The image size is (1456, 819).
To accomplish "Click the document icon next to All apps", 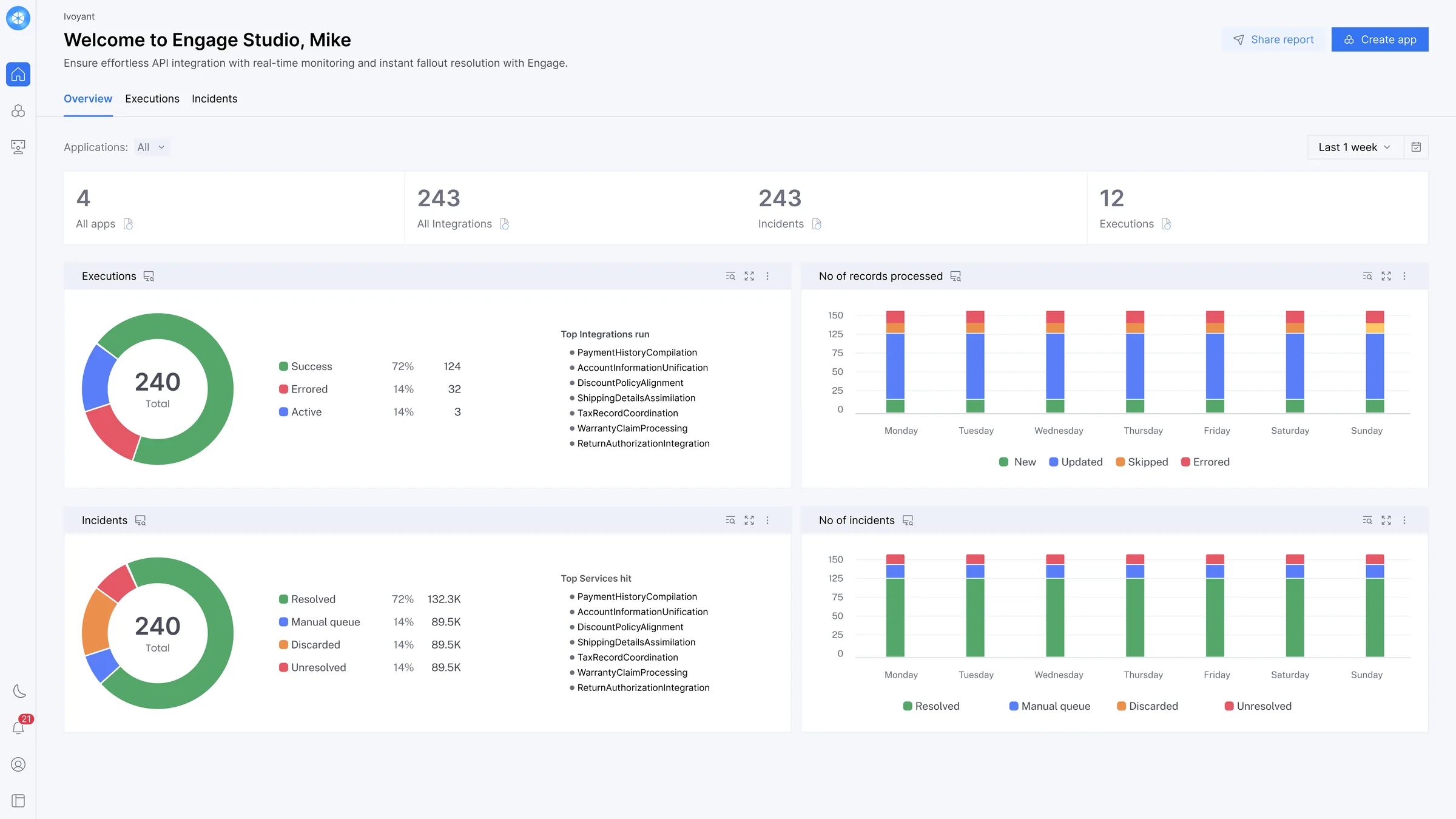I will (128, 224).
